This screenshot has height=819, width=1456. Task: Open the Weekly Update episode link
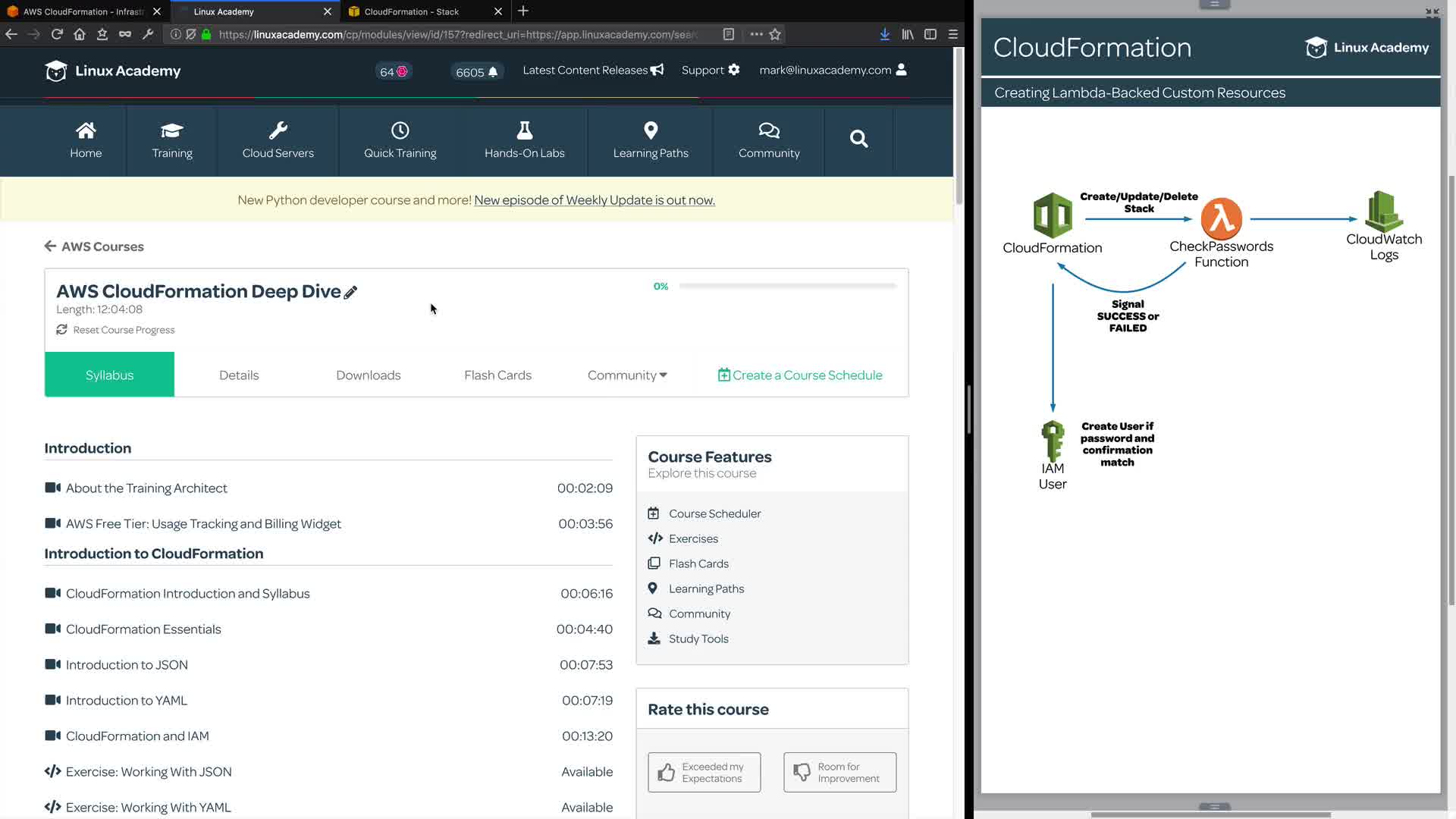[x=594, y=200]
